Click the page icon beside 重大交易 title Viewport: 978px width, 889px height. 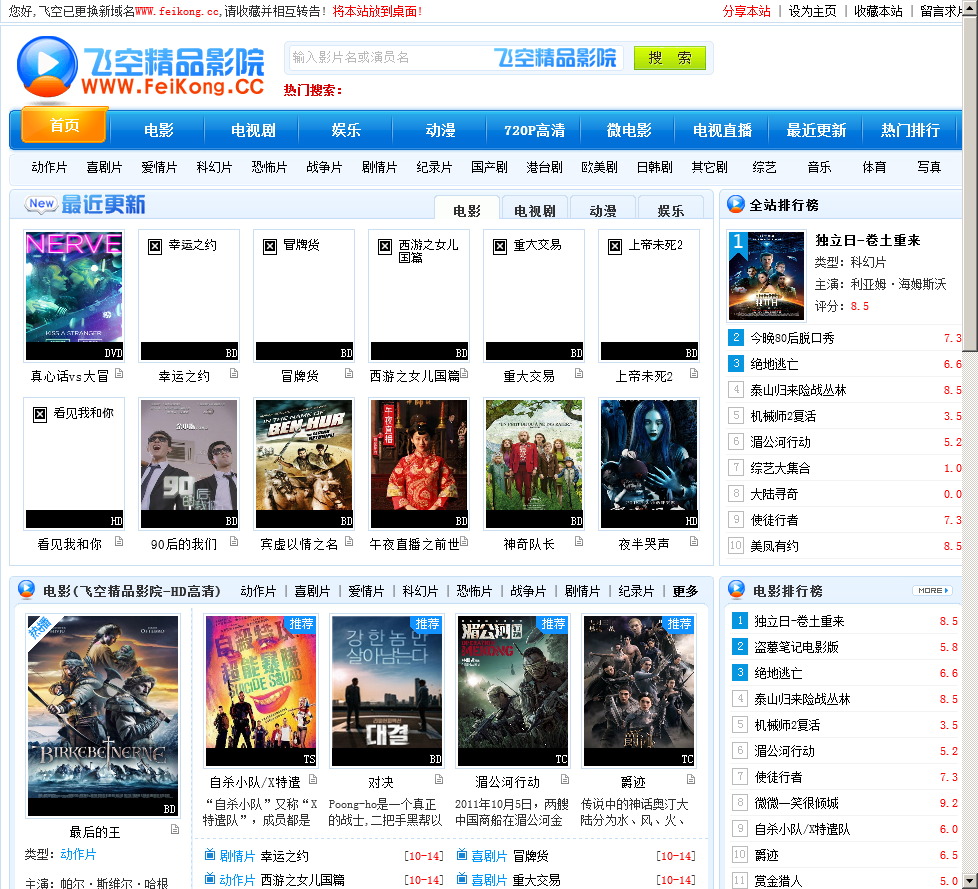(579, 374)
